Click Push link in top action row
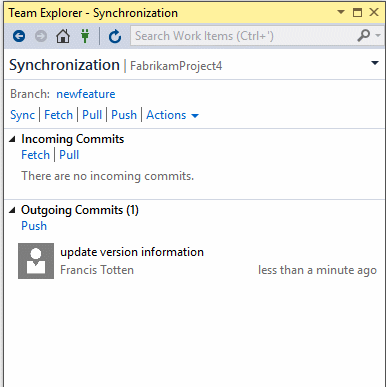This screenshot has height=387, width=386. point(124,115)
